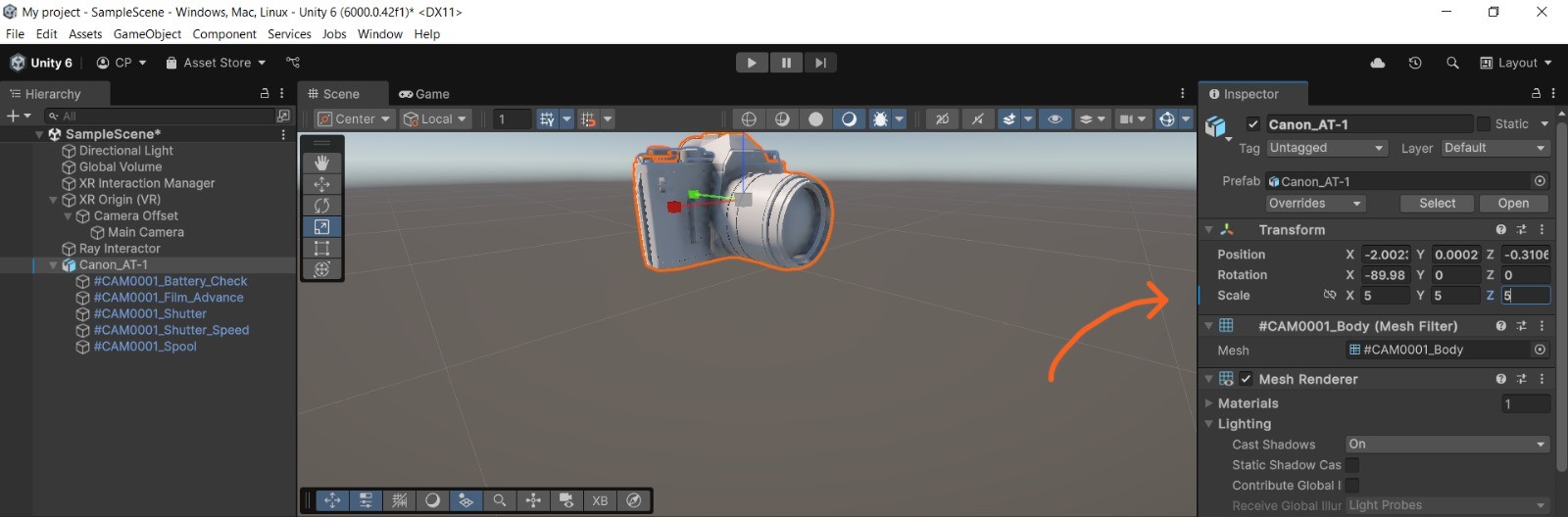The width and height of the screenshot is (1568, 517).
Task: Click the prefab Select button
Action: pos(1438,204)
